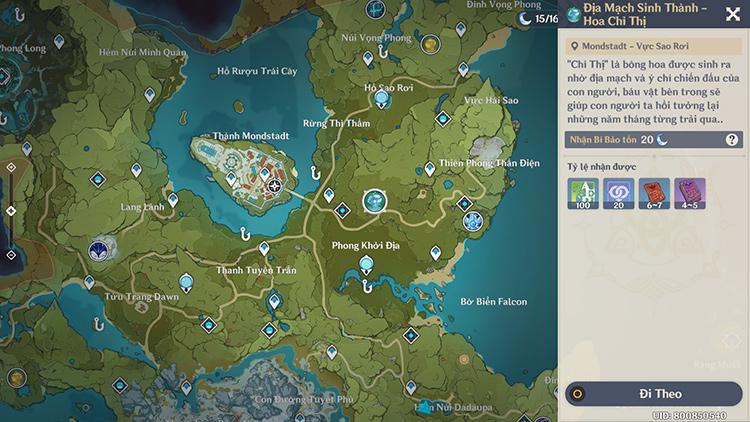Screen dimensions: 750x422
Task: Select the waypoint below Đỉnh Vọng Phong
Action: tap(461, 30)
